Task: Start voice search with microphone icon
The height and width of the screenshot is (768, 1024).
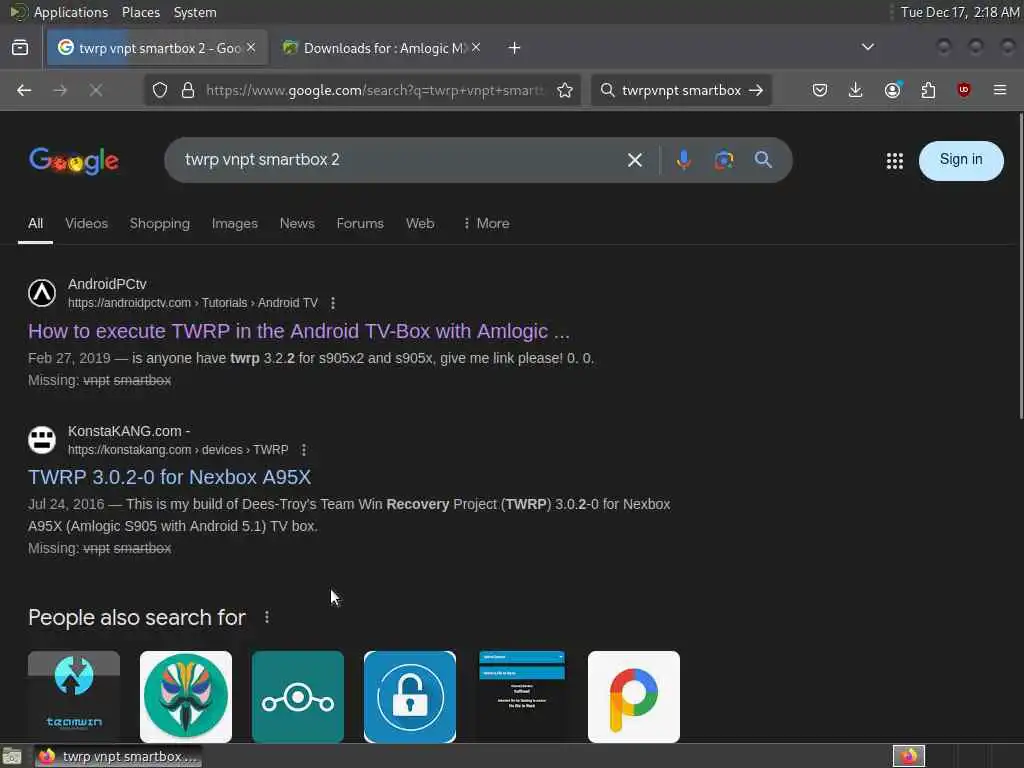Action: tap(684, 160)
